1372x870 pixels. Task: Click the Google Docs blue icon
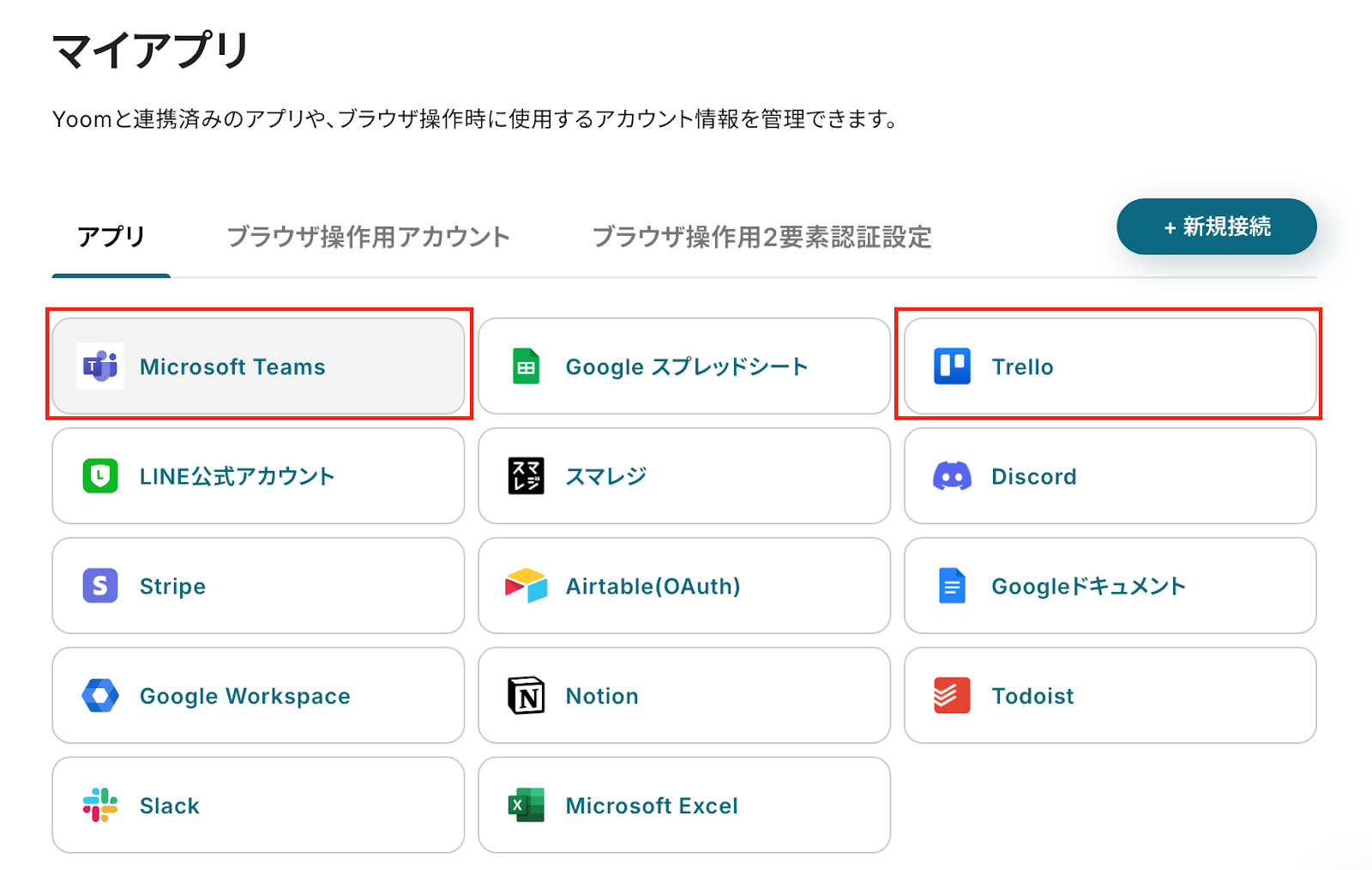(x=952, y=586)
